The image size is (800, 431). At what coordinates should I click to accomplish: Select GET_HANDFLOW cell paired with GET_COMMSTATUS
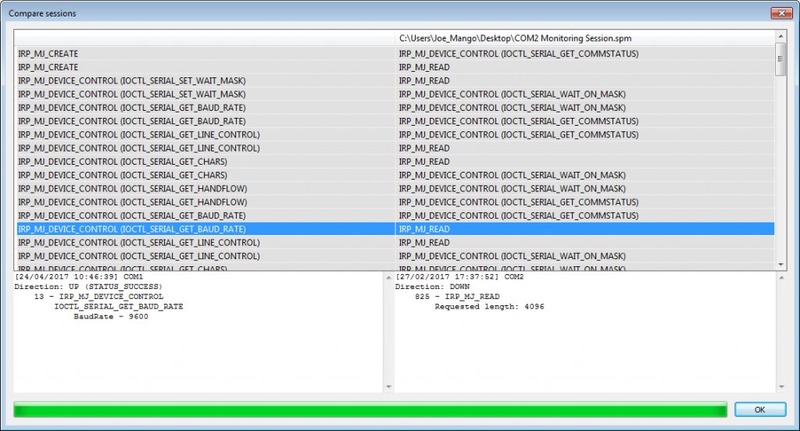[x=205, y=202]
